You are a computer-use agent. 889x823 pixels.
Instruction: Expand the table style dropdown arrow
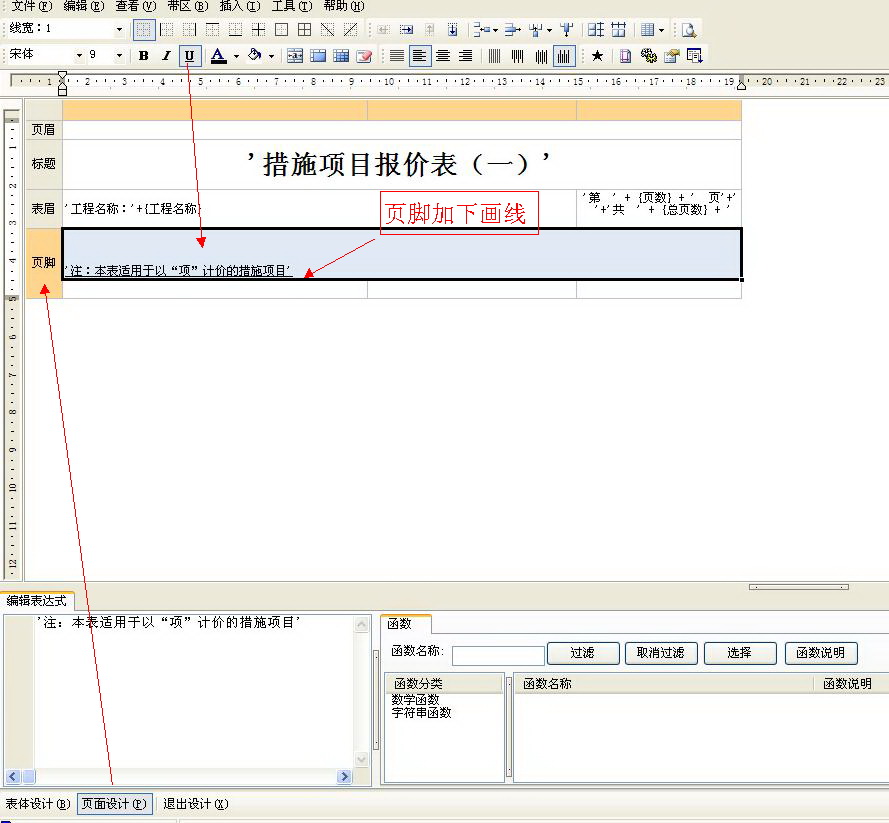click(x=661, y=29)
